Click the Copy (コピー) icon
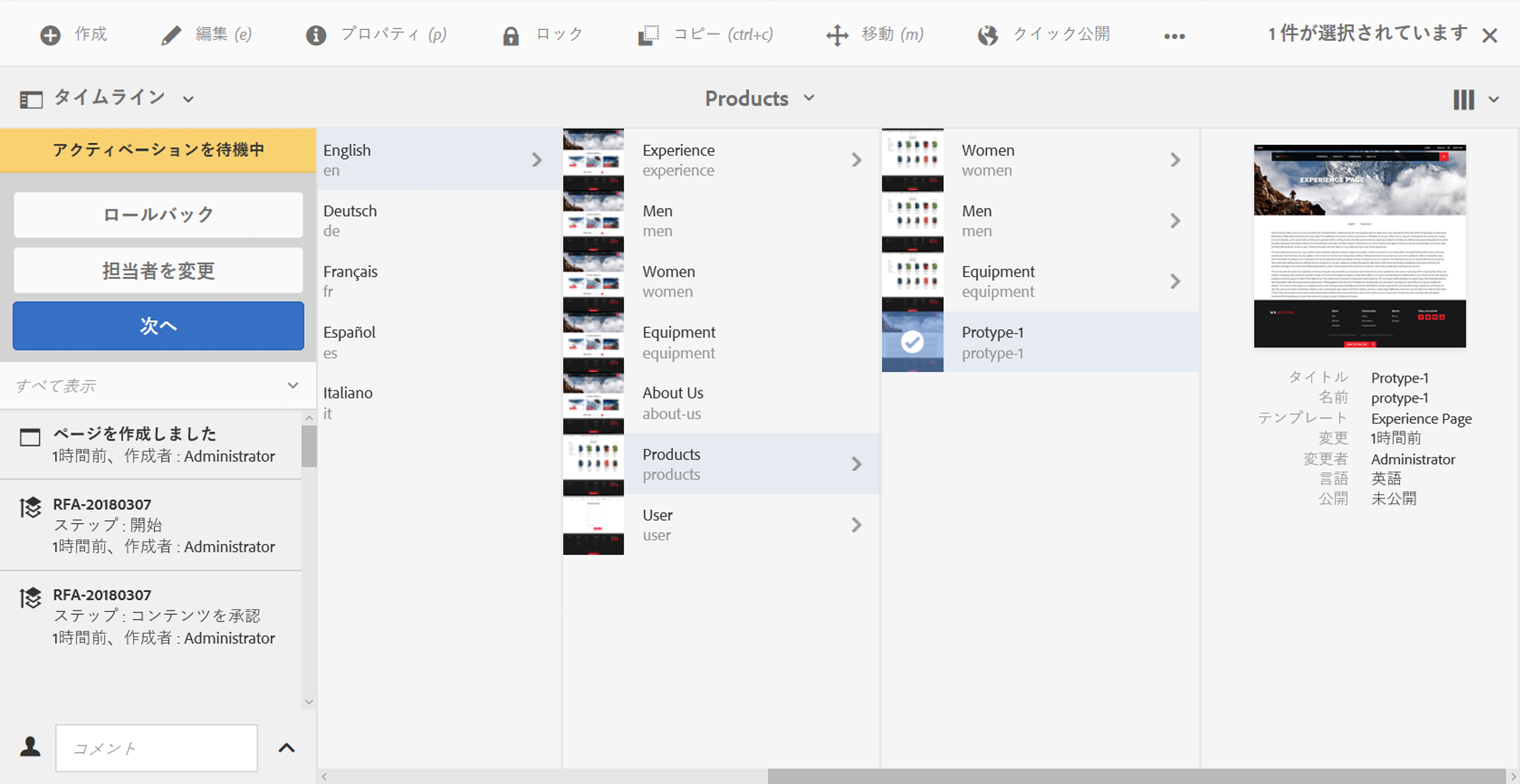Image resolution: width=1520 pixels, height=784 pixels. pyautogui.click(x=648, y=35)
